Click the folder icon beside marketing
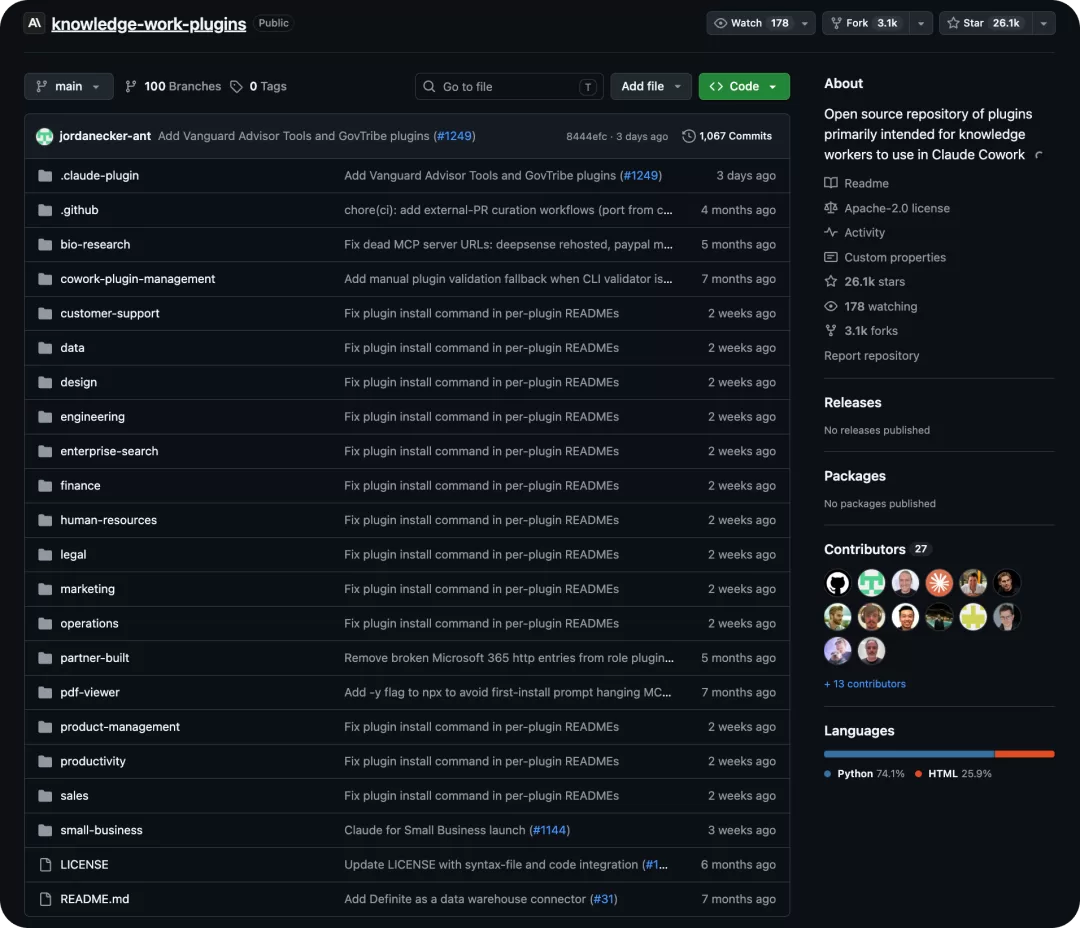This screenshot has height=928, width=1080. [45, 589]
